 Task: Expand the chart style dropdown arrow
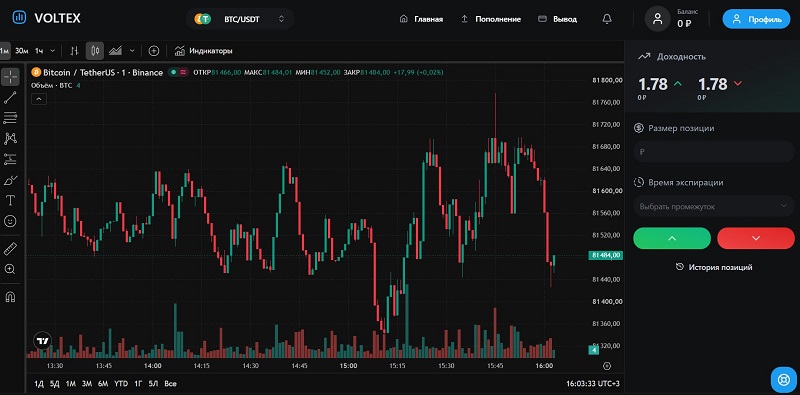[132, 51]
